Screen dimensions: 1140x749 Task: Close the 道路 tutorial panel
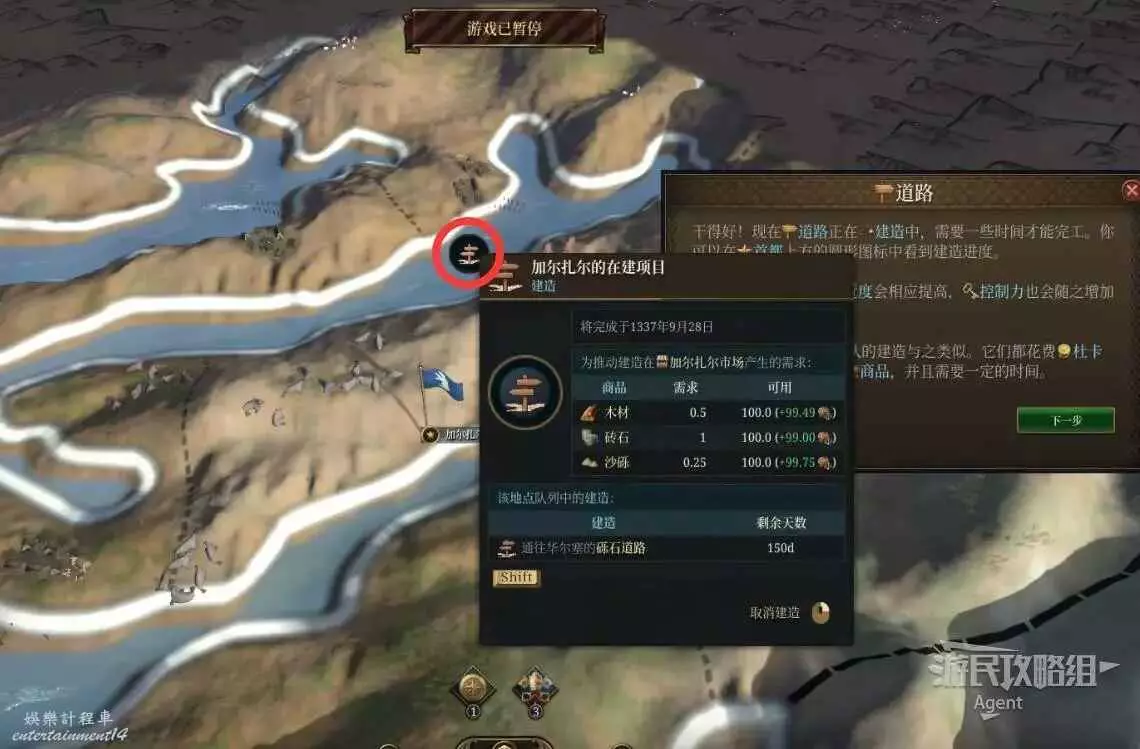click(1131, 191)
